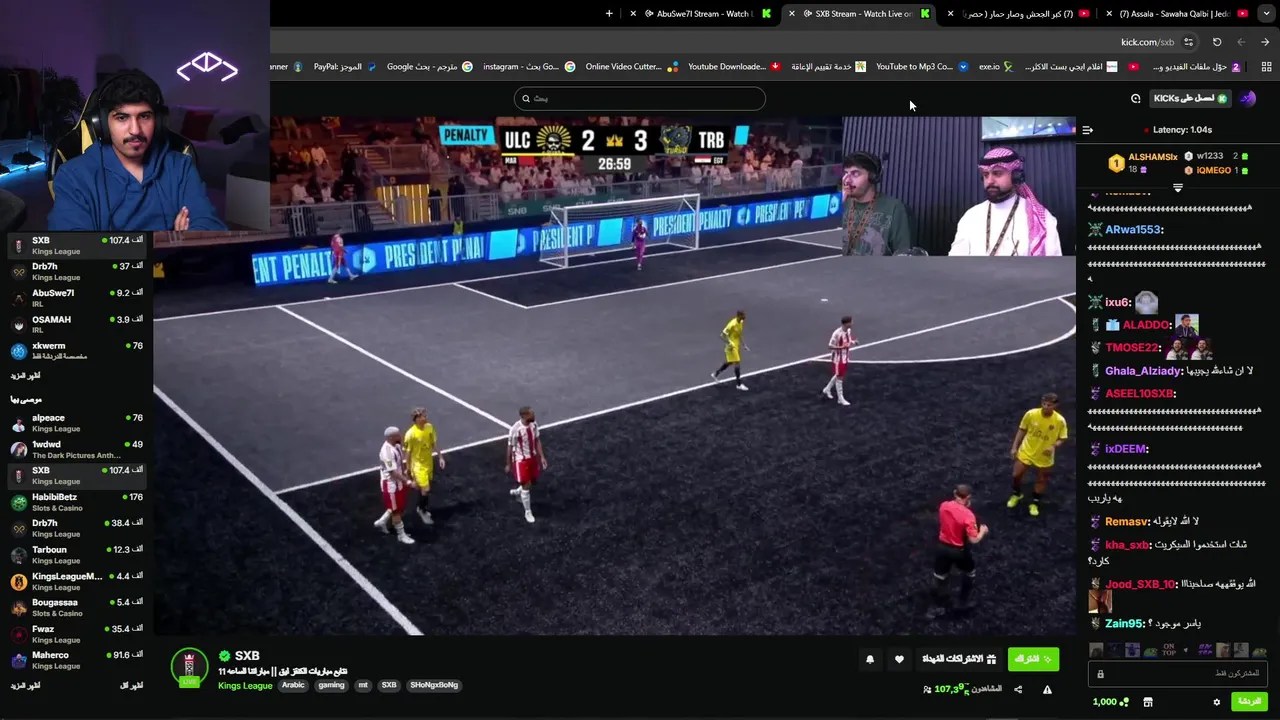
Task: Click SXB channel avatar below the video
Action: coord(189,668)
